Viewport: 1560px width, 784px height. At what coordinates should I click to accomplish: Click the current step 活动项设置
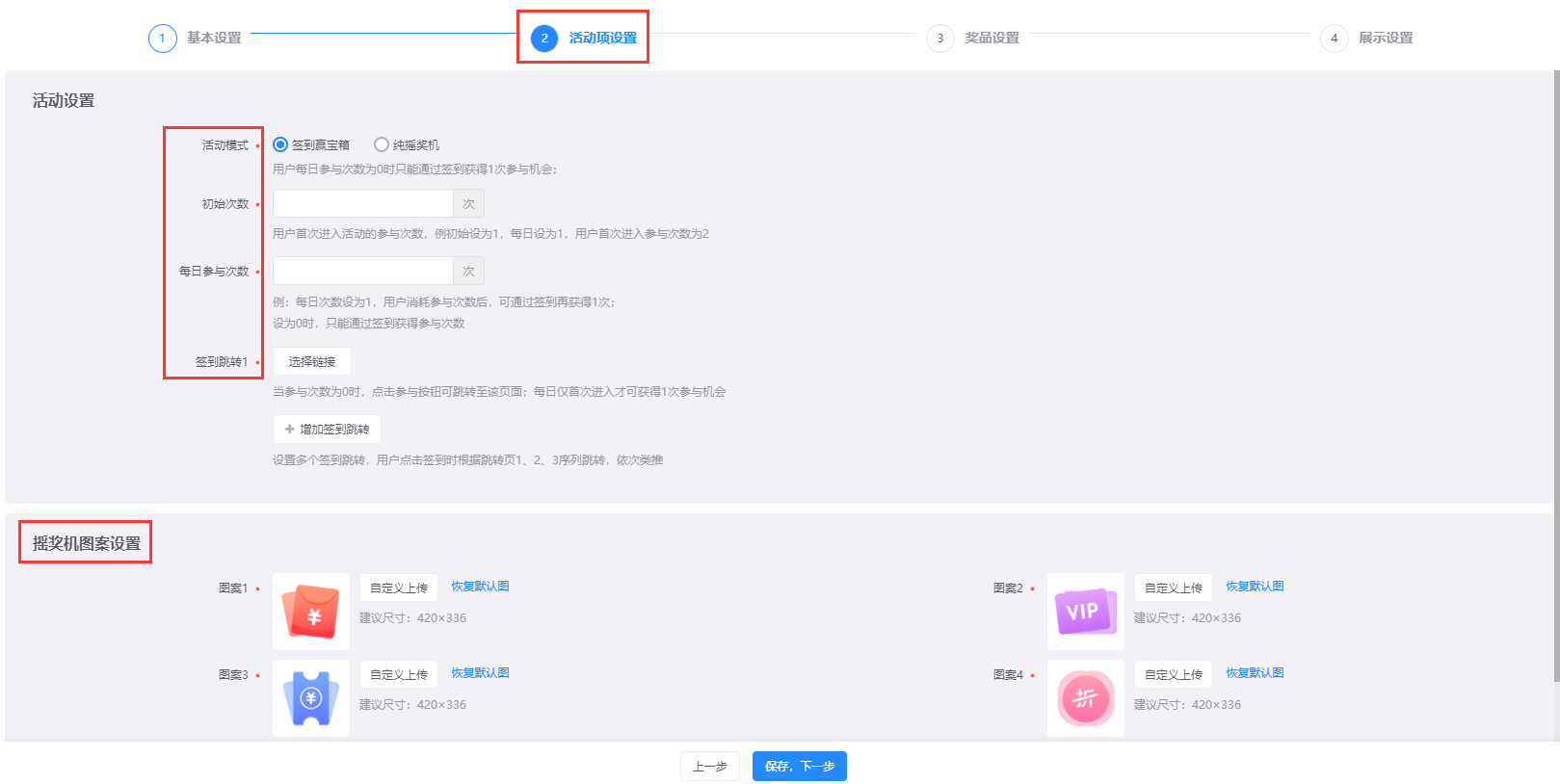[584, 39]
